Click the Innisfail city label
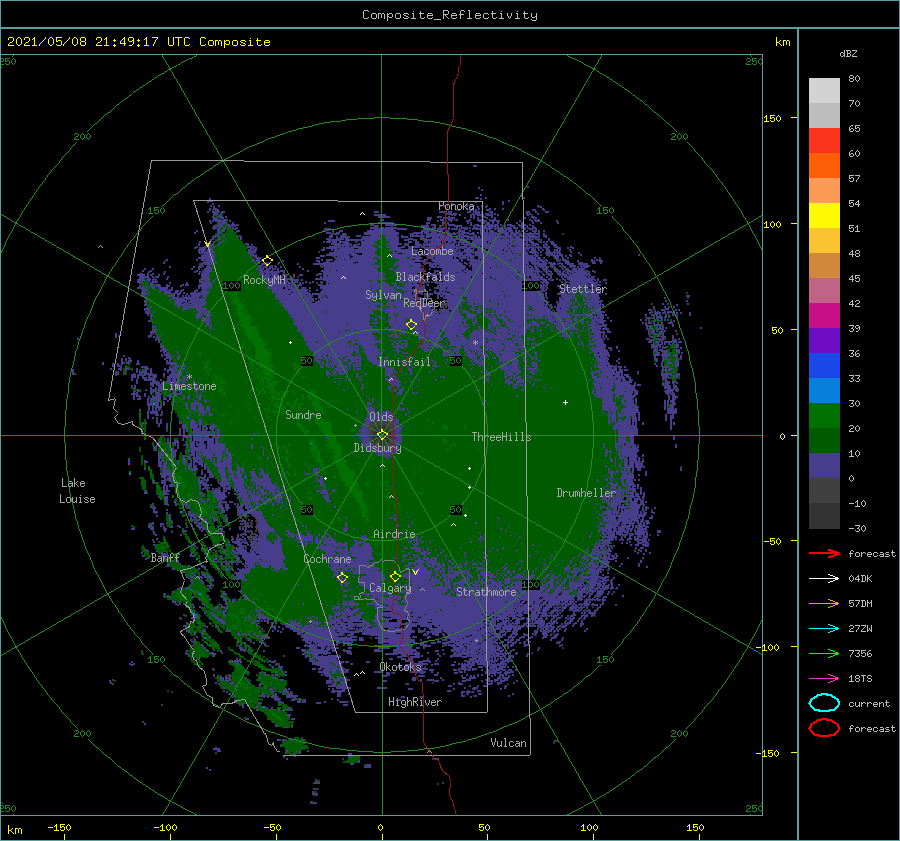This screenshot has height=841, width=900. [404, 362]
